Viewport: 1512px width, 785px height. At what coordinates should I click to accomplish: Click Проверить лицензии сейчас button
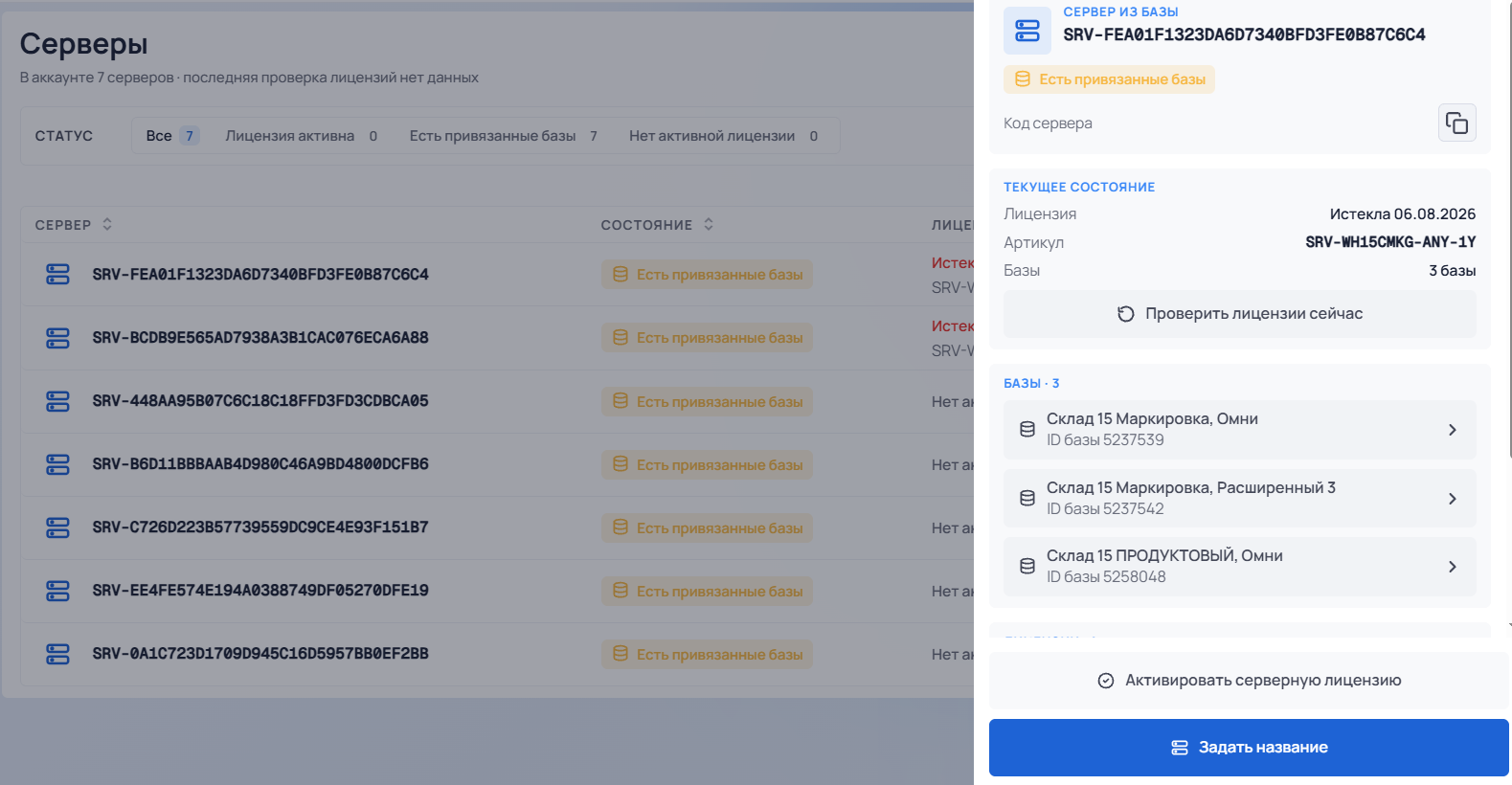[1239, 314]
